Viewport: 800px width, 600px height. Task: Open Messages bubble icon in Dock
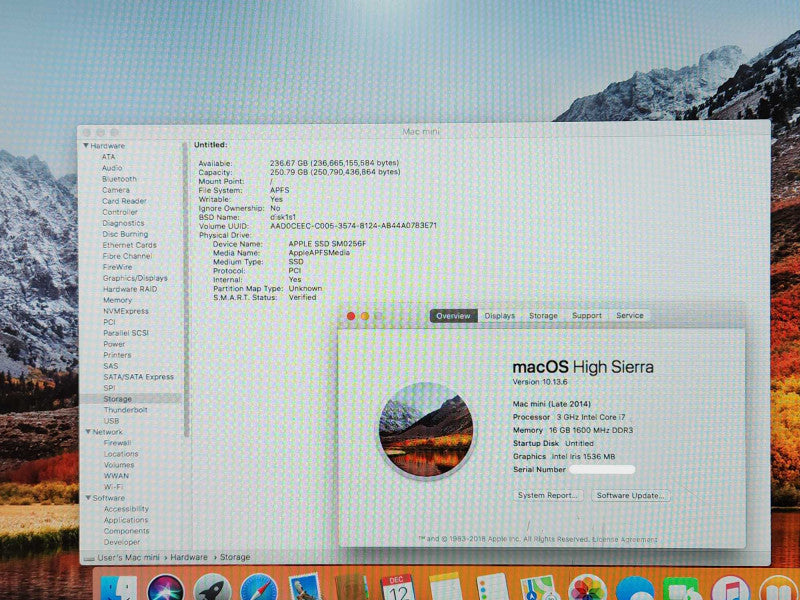(635, 589)
